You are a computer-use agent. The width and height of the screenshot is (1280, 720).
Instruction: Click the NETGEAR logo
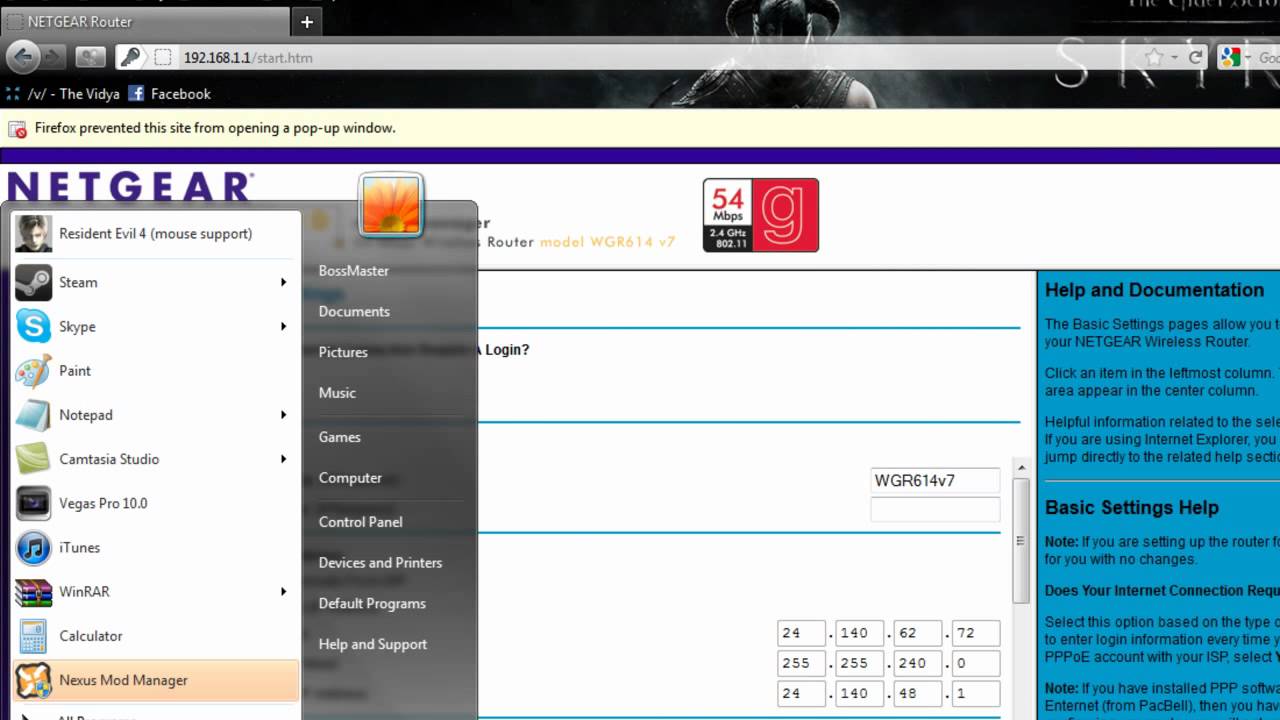pos(131,188)
